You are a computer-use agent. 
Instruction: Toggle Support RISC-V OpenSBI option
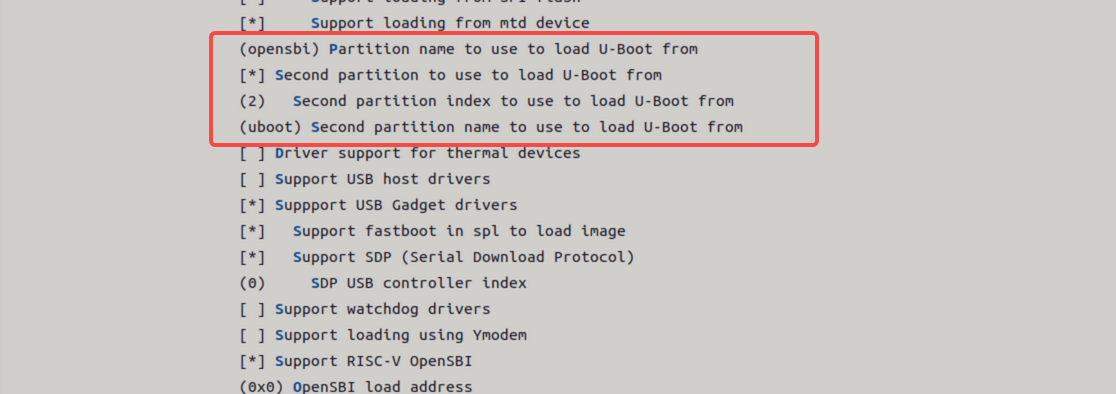click(x=356, y=361)
